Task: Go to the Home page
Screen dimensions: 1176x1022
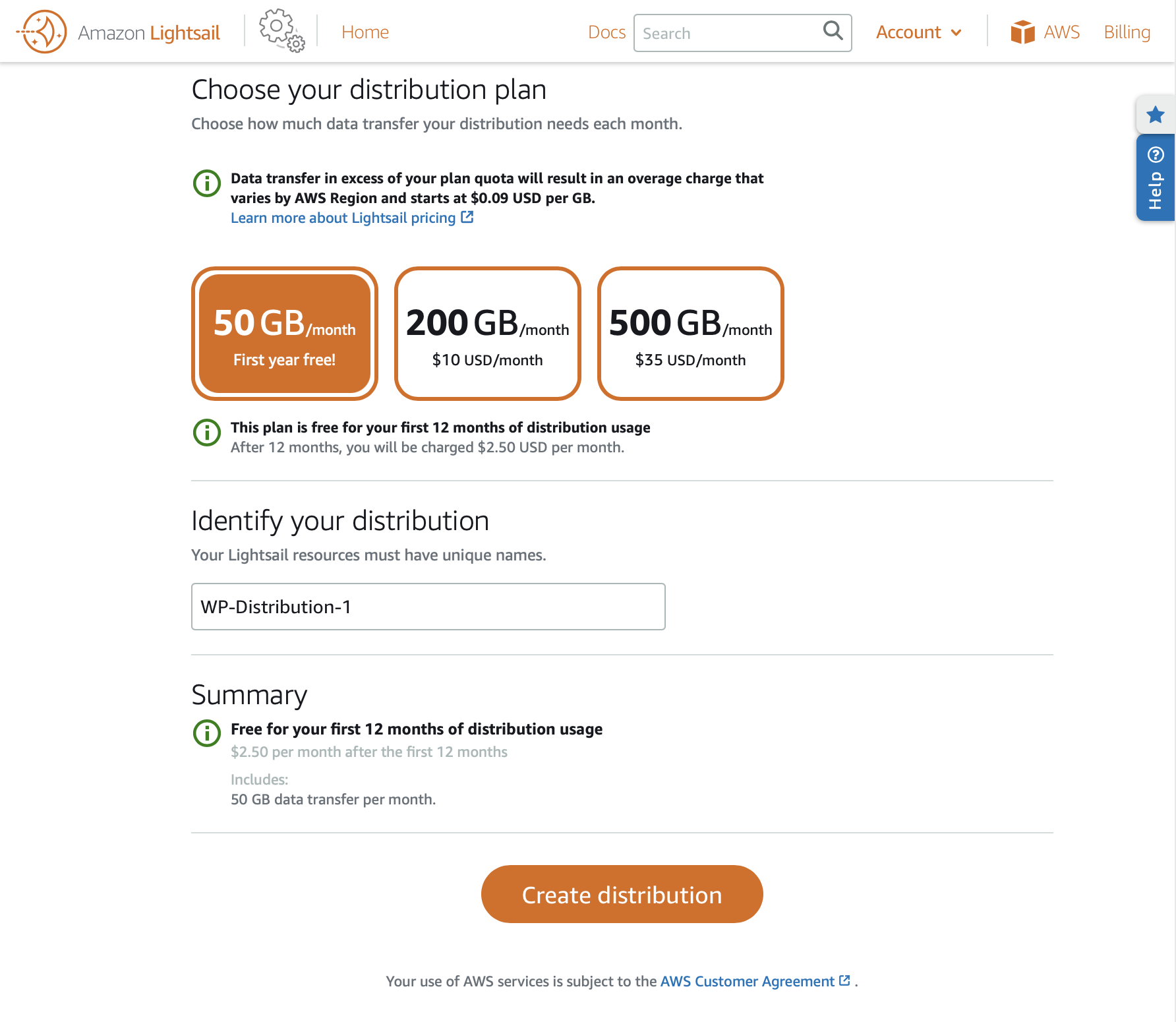Action: click(x=365, y=32)
